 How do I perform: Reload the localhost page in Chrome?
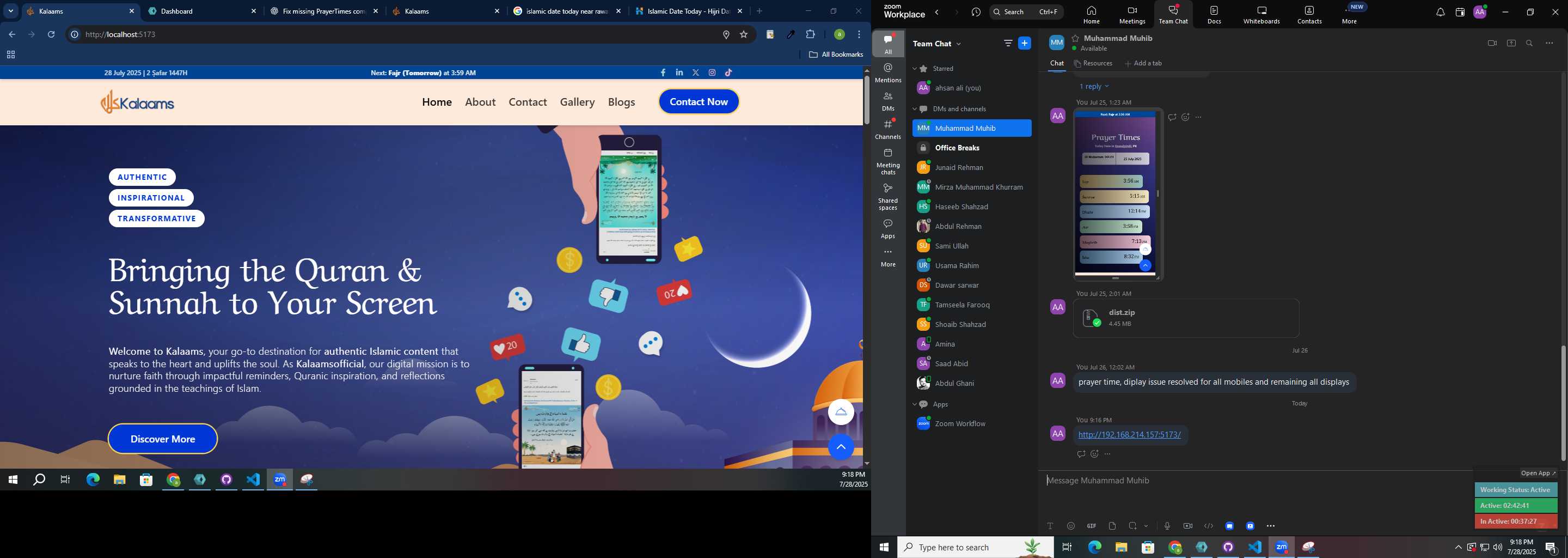coord(52,35)
